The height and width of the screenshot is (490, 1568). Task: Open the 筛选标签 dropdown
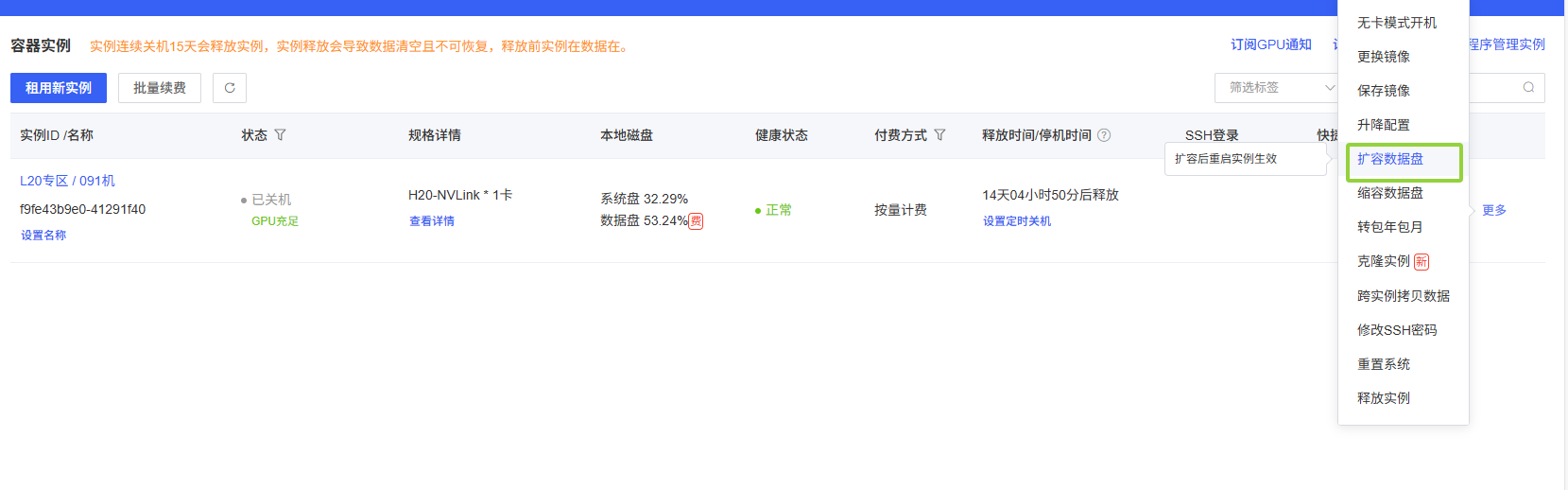pyautogui.click(x=1277, y=87)
